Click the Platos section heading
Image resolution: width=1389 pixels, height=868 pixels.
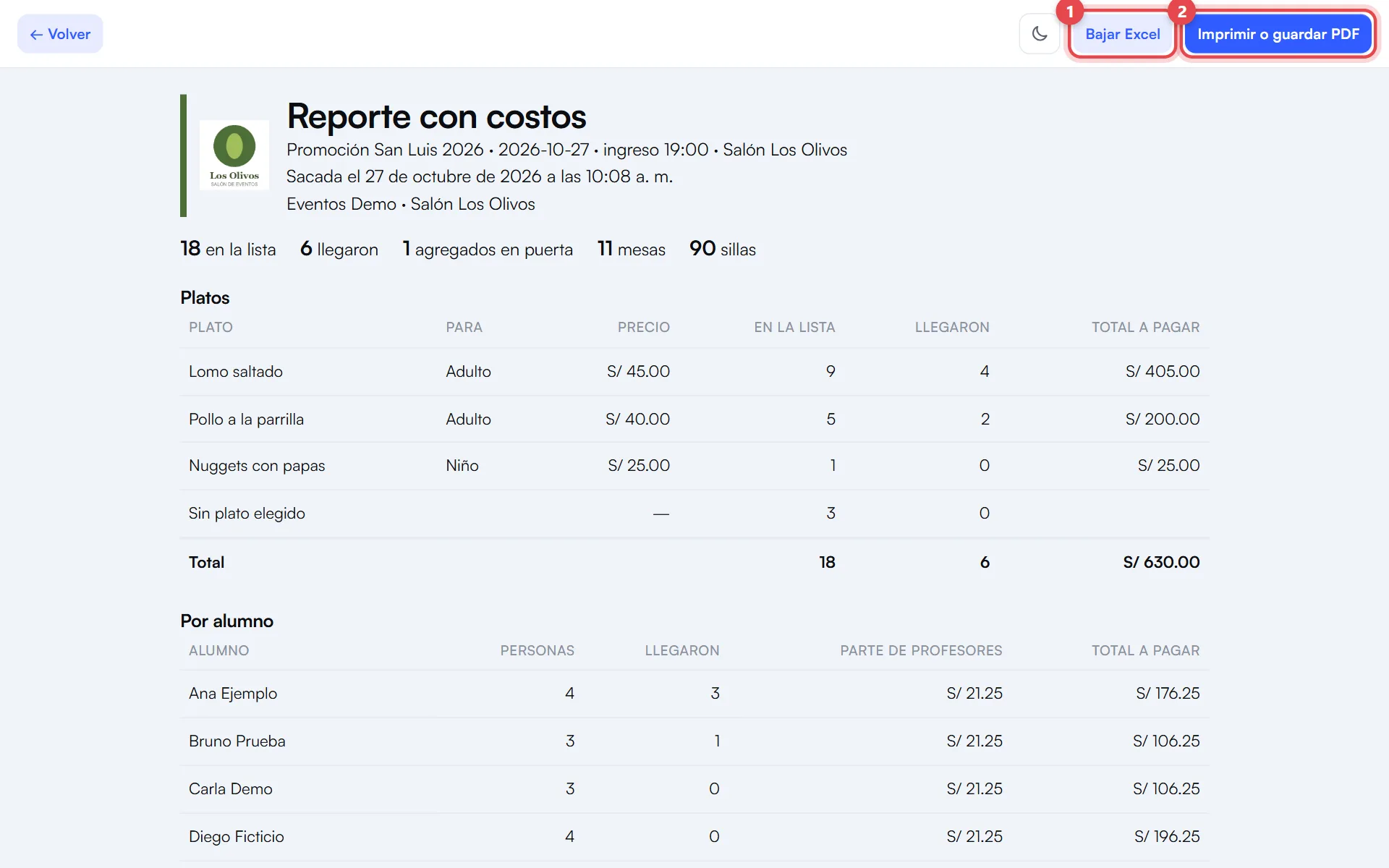tap(205, 297)
